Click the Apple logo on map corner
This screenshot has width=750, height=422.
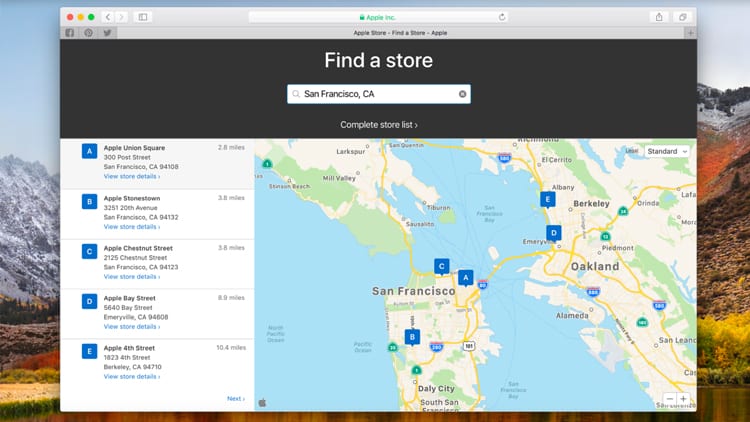click(263, 403)
